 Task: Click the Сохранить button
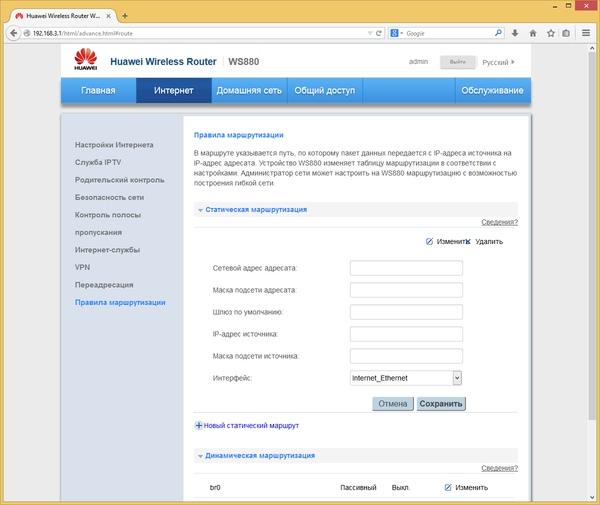pos(441,404)
